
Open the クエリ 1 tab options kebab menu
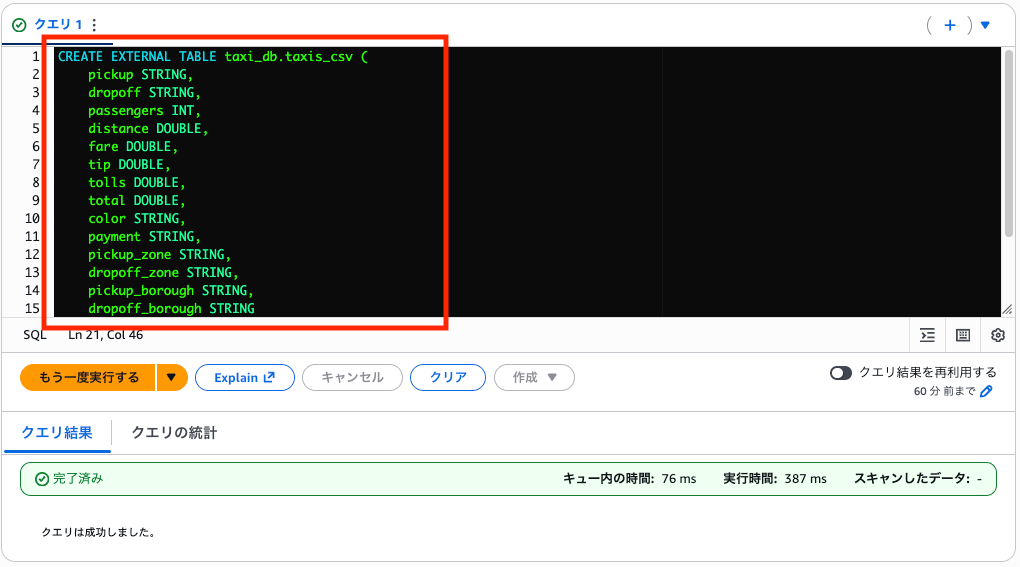click(94, 25)
